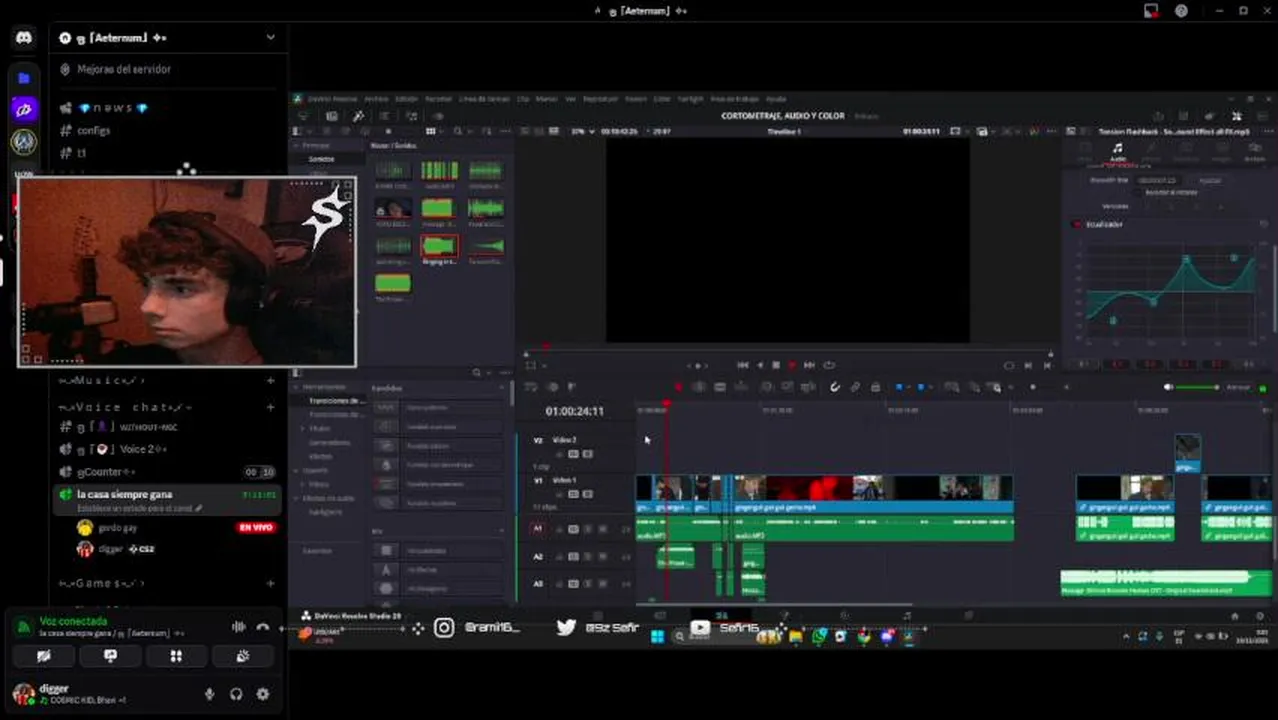
Task: Select clip on Video 2 track
Action: [x=1187, y=453]
